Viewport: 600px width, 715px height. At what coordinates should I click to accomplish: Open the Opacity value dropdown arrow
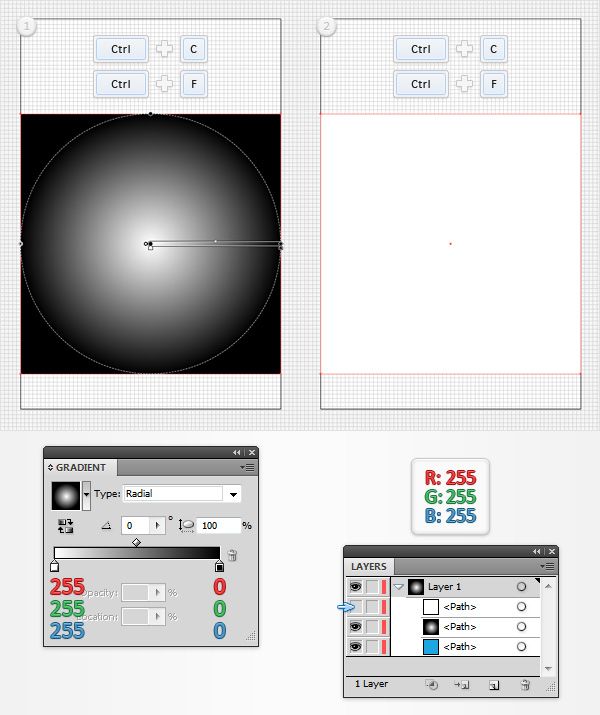click(158, 592)
